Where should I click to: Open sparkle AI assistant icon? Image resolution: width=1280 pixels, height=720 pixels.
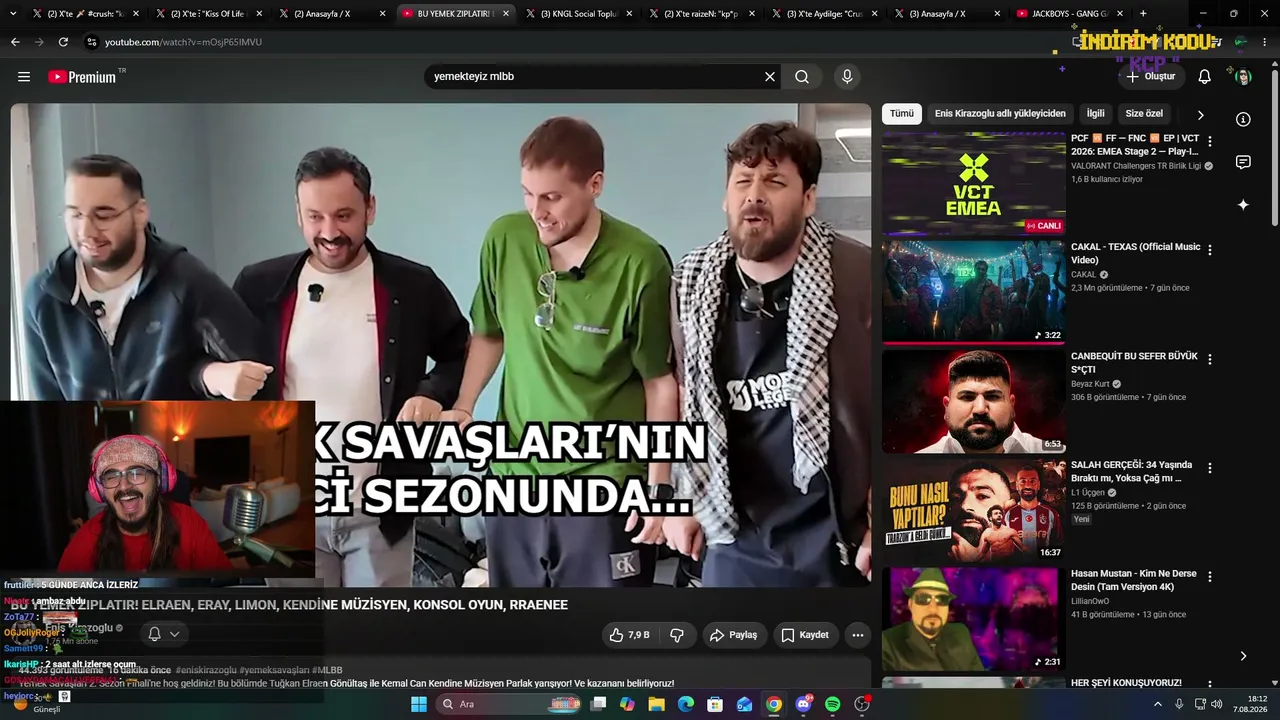pos(1243,205)
